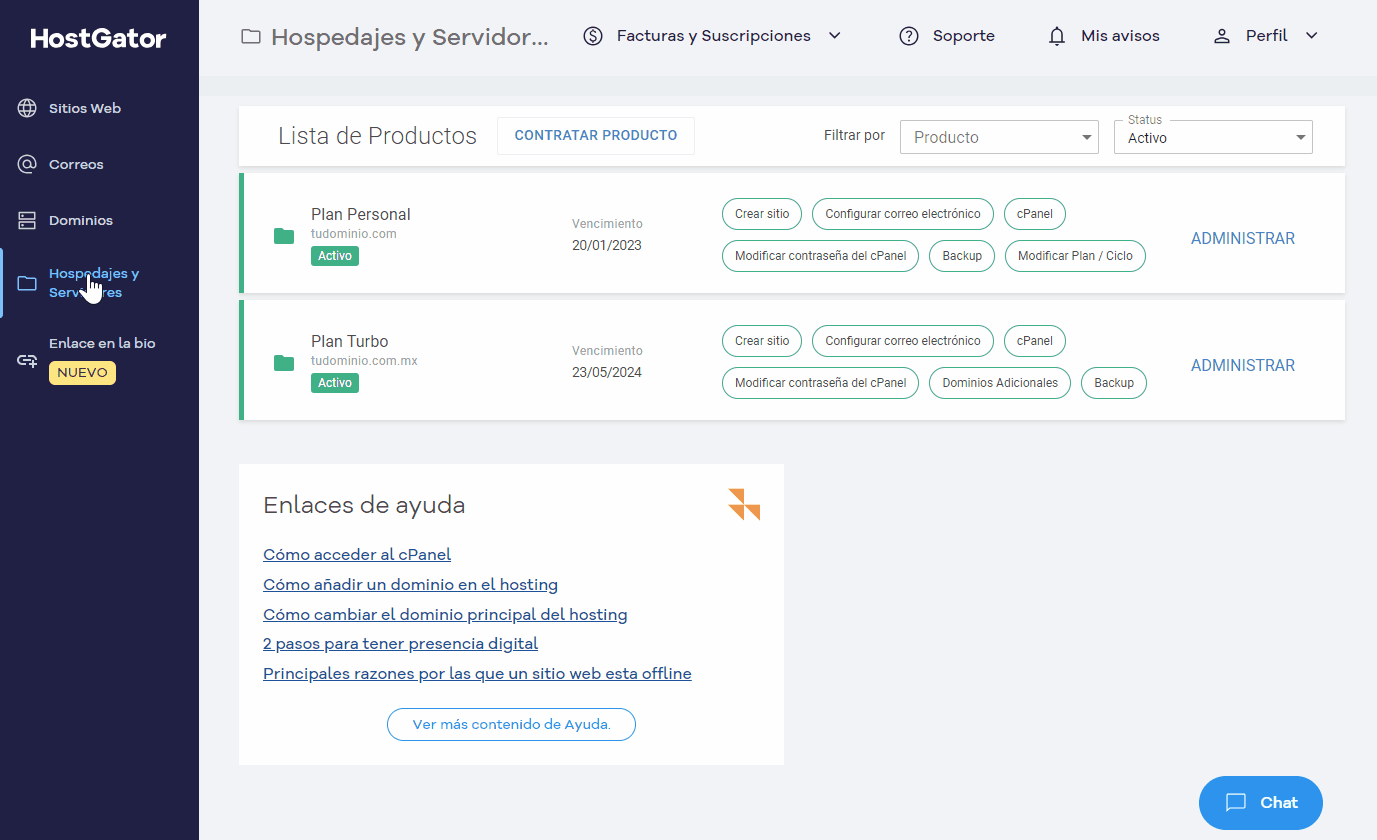Viewport: 1377px width, 840px height.
Task: Click Modificar contraseña del cPanel for Plan Personal
Action: click(x=820, y=256)
